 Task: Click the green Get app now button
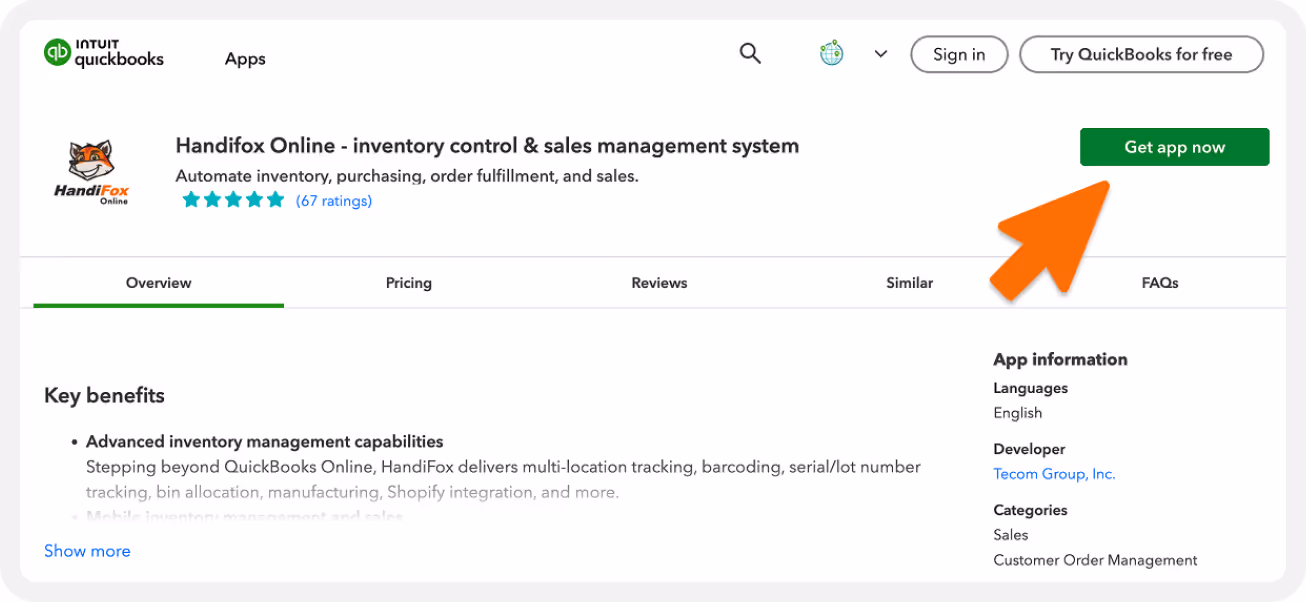pos(1174,147)
